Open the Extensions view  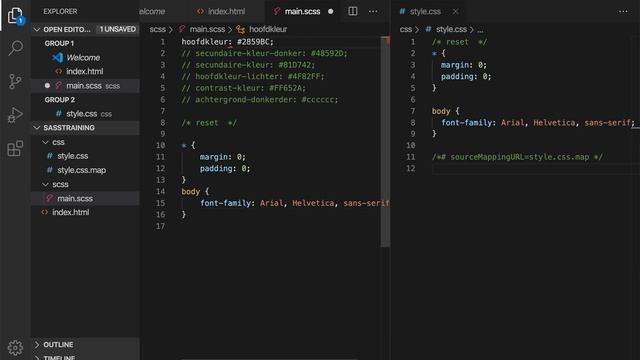(15, 148)
